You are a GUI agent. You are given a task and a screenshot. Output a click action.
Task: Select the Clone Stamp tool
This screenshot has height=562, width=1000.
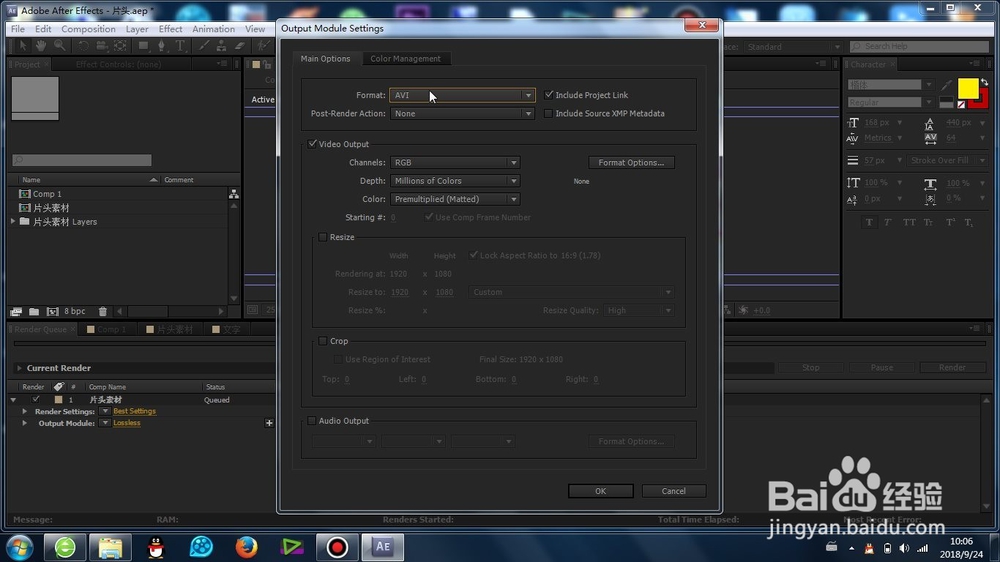221,45
